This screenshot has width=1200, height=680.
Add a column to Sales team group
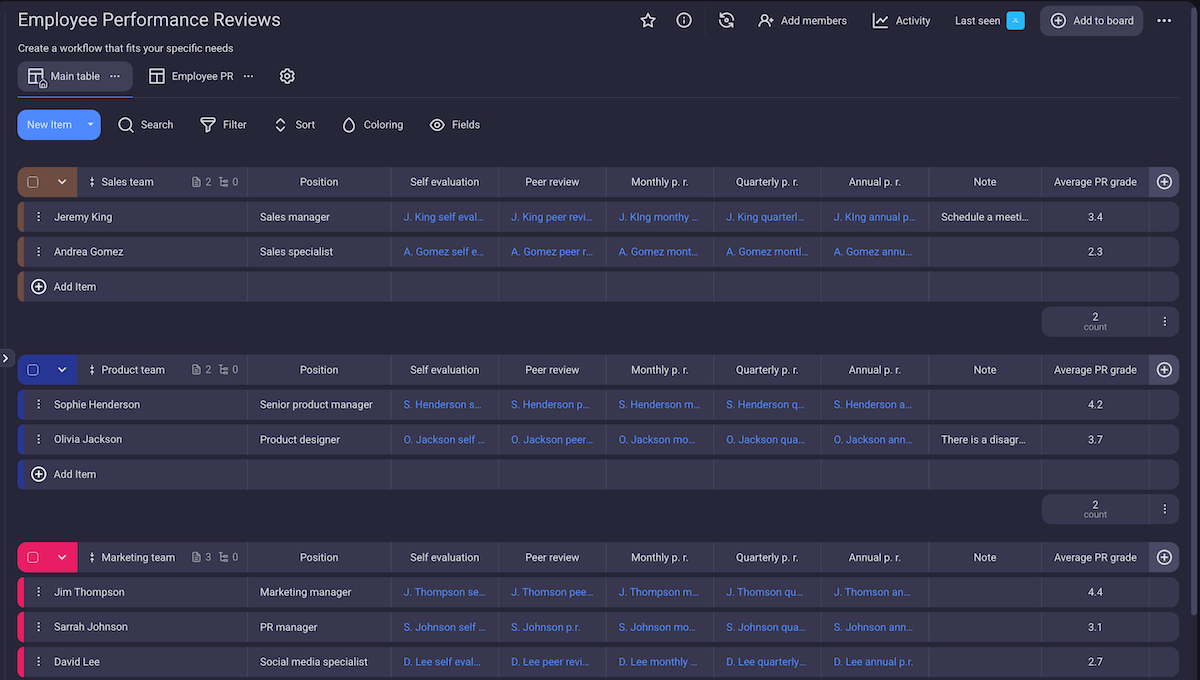pos(1164,182)
